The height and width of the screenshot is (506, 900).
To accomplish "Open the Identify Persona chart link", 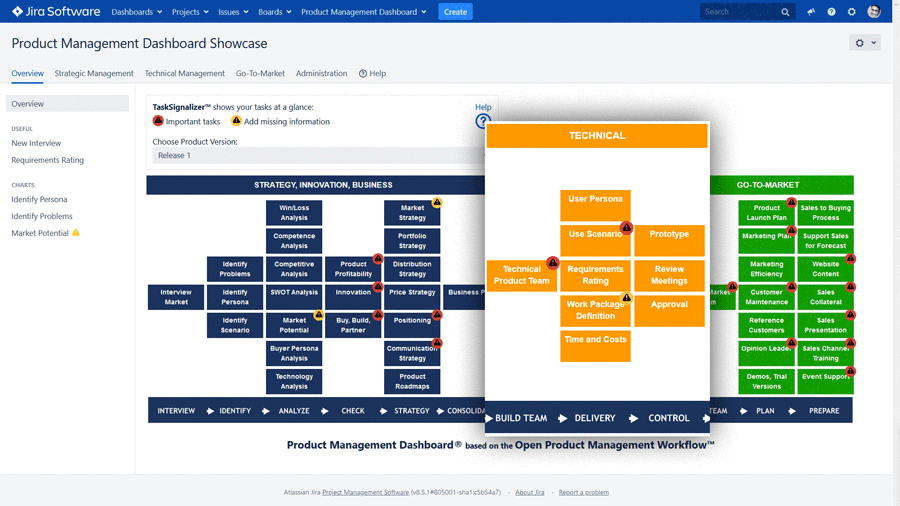I will (39, 199).
